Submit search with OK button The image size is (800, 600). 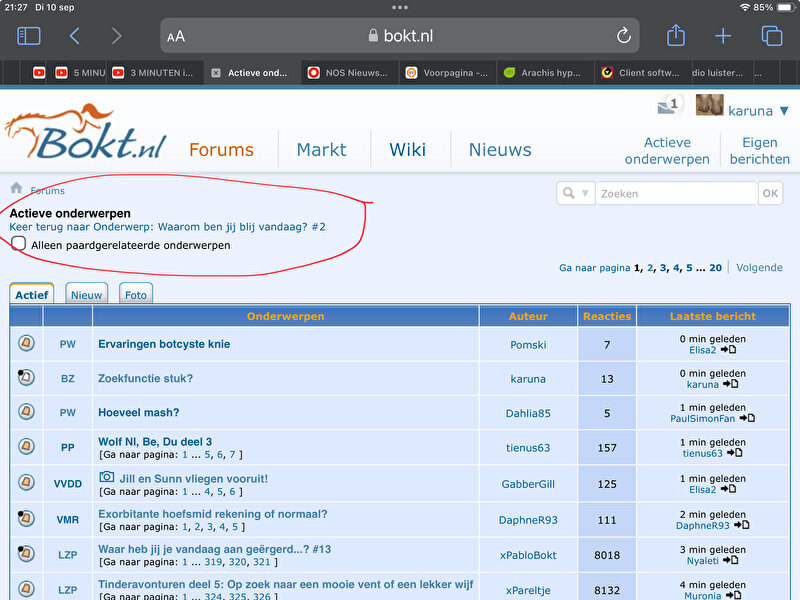[x=770, y=193]
